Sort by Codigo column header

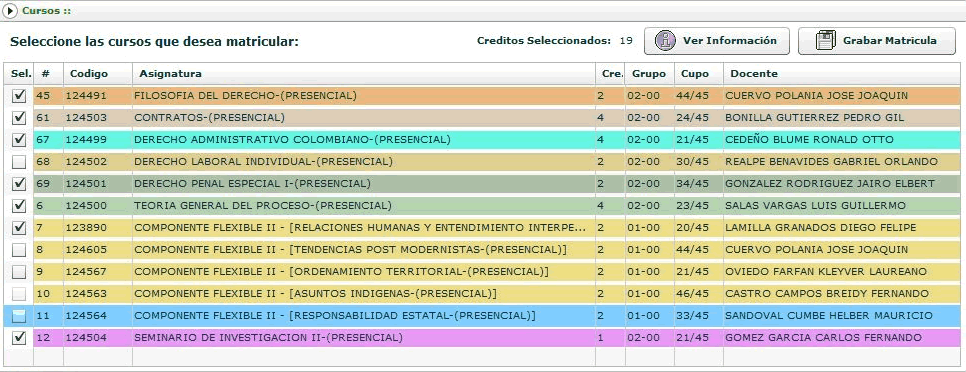point(98,73)
